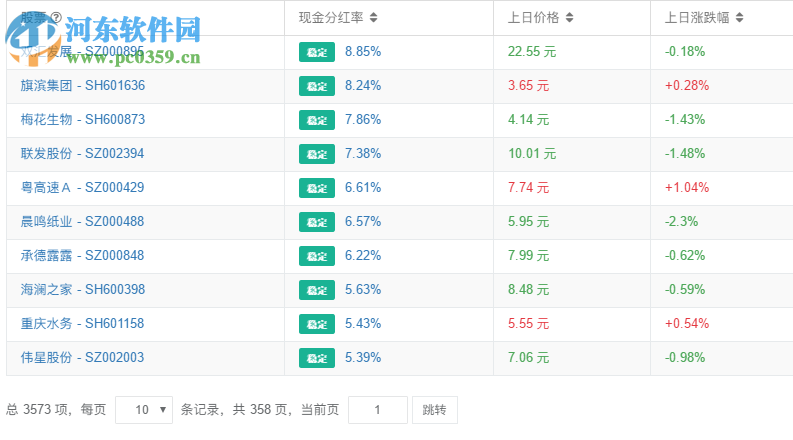Click change value -2.3%
The image size is (793, 440).
(x=681, y=222)
